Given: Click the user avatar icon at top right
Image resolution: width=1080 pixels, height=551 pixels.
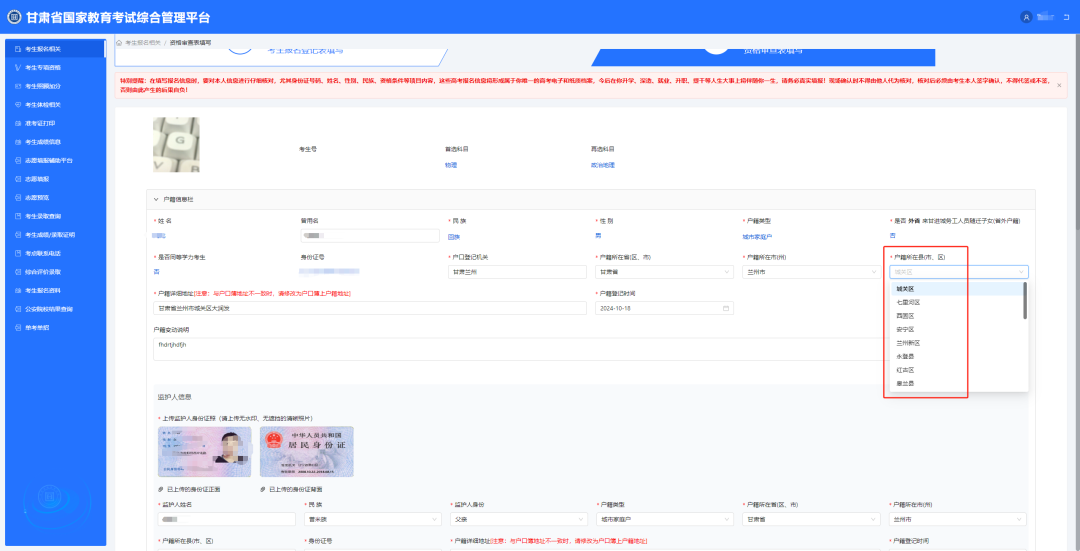Looking at the screenshot, I should 1026,17.
